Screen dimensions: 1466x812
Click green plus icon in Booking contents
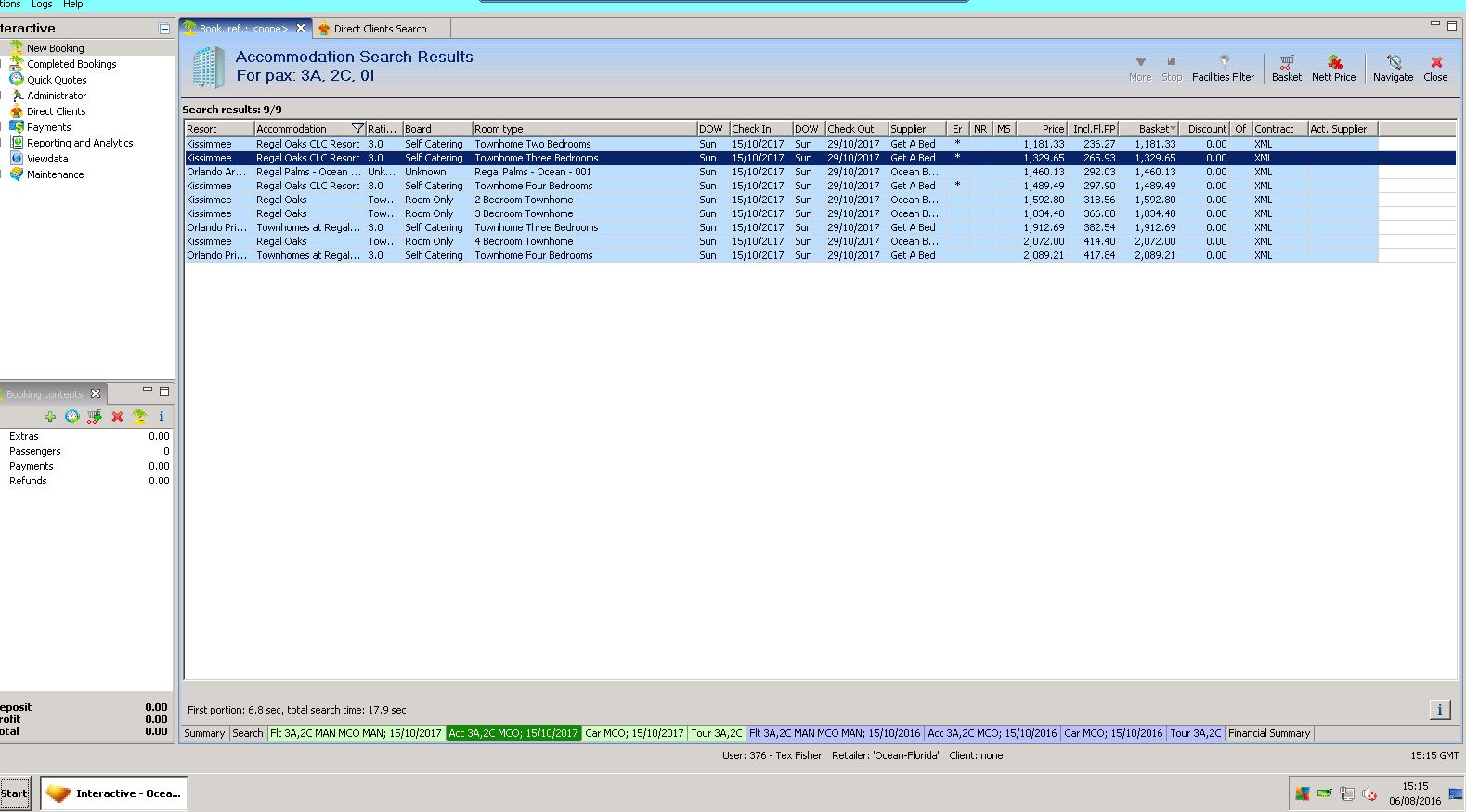pos(50,417)
